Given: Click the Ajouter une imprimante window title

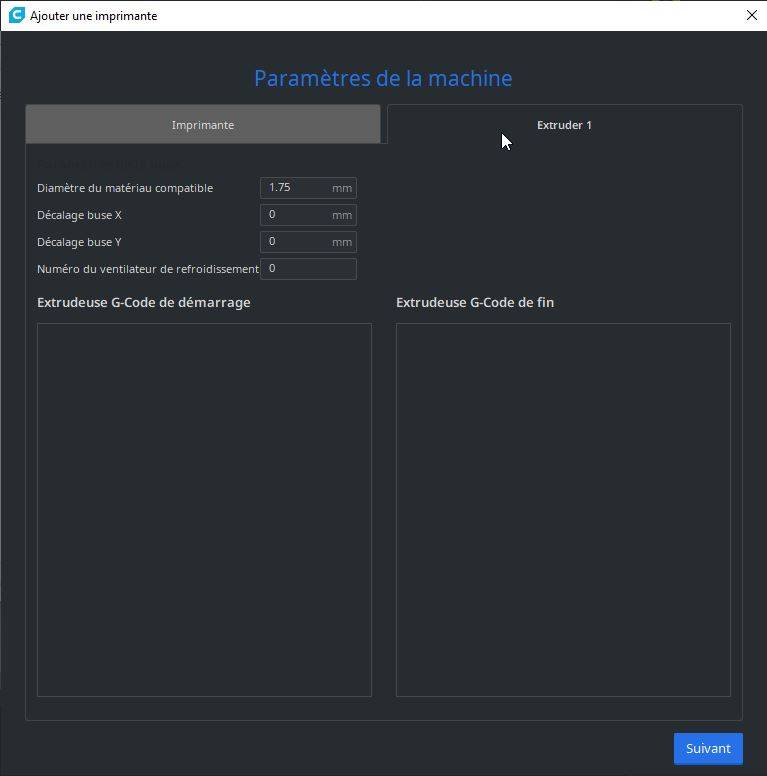Looking at the screenshot, I should (94, 16).
